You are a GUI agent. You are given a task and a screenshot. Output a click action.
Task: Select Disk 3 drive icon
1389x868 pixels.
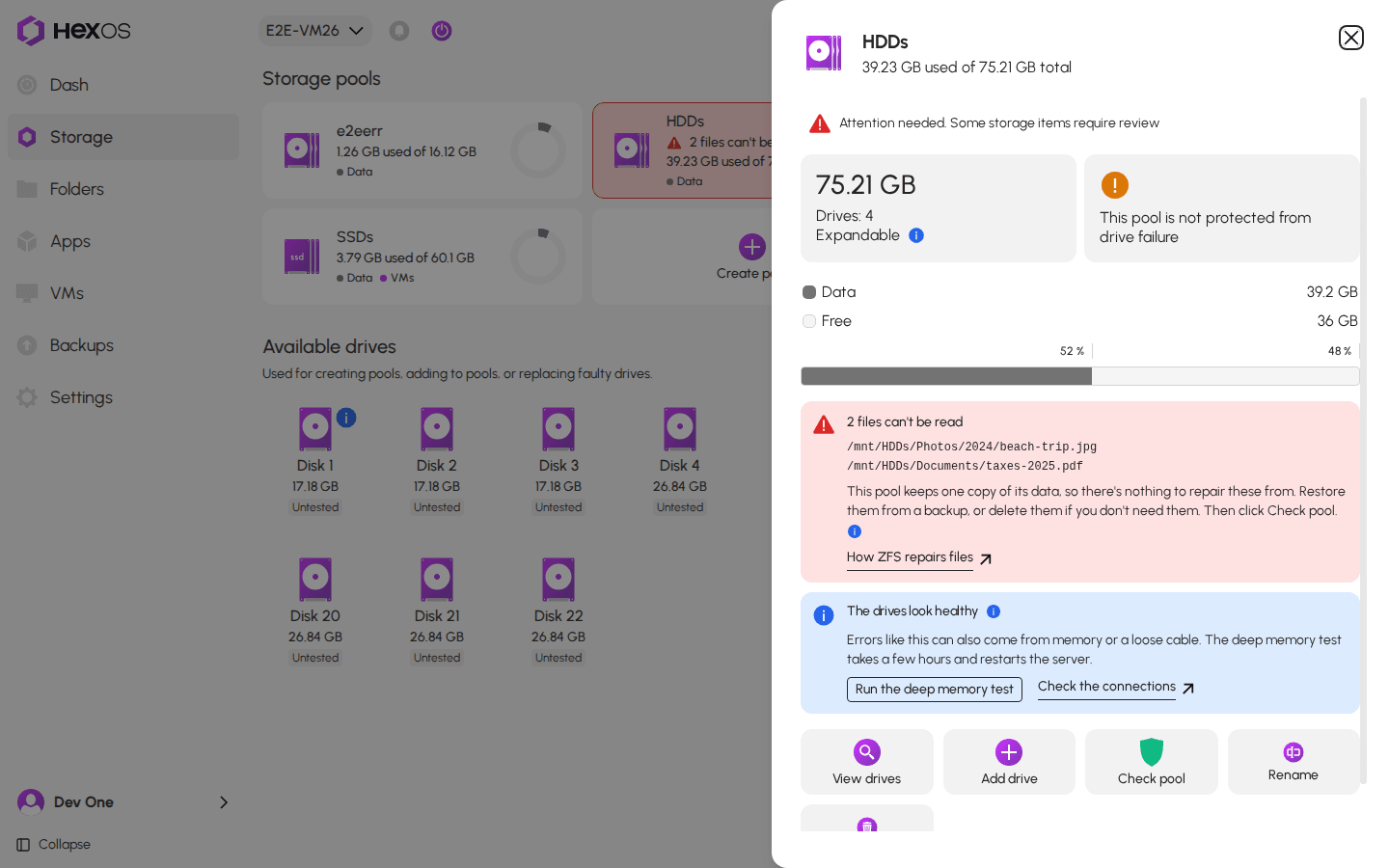[558, 429]
